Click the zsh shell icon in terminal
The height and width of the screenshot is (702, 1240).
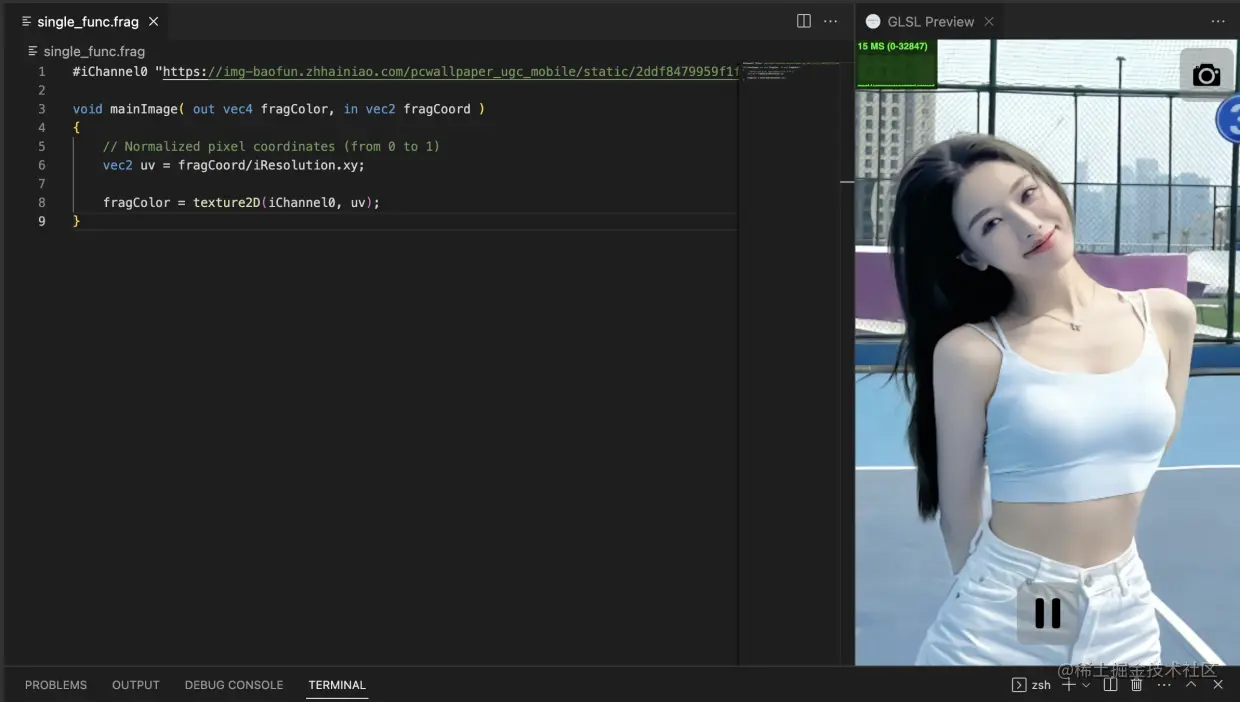click(1019, 685)
